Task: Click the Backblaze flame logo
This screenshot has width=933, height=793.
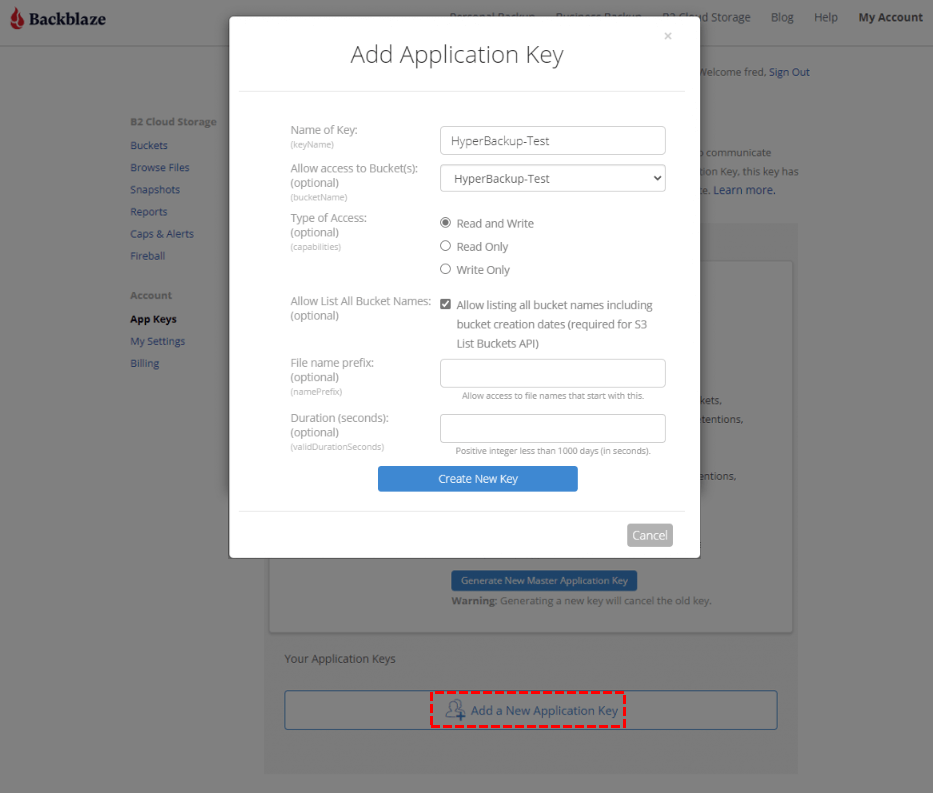Action: (17, 19)
